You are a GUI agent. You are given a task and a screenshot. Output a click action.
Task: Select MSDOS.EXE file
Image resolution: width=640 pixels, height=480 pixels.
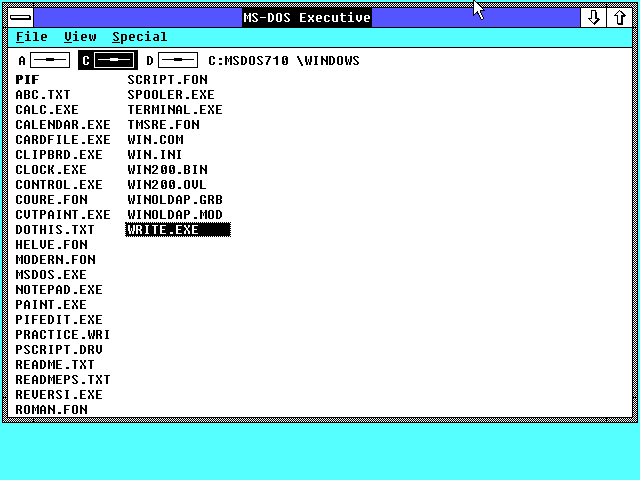pyautogui.click(x=51, y=275)
